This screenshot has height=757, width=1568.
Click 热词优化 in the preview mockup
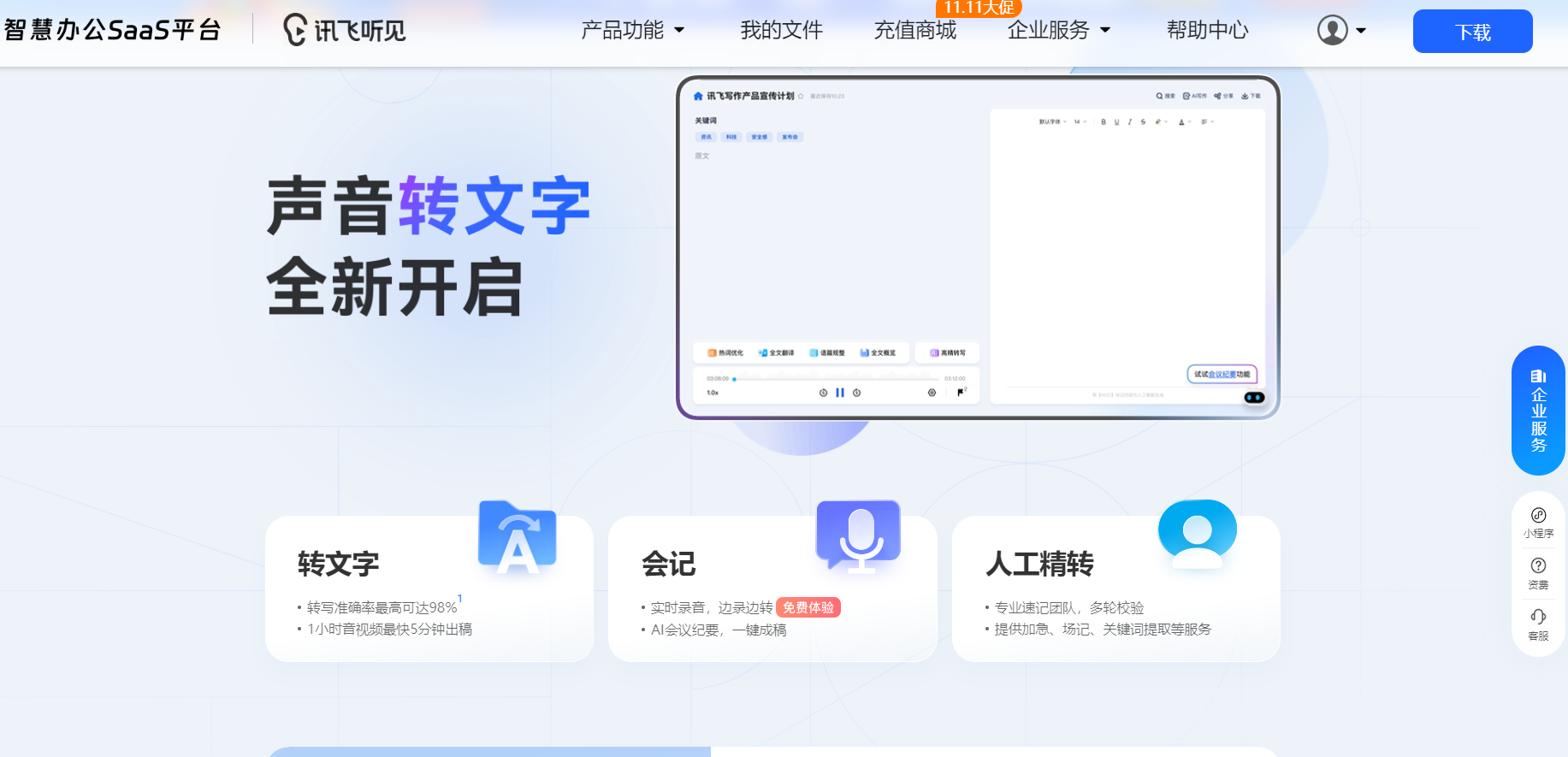pyautogui.click(x=725, y=352)
